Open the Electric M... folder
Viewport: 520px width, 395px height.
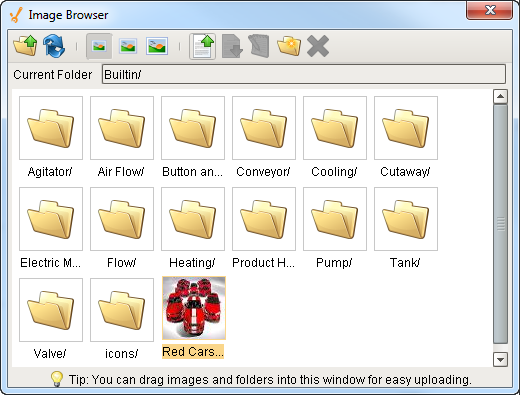(x=51, y=219)
